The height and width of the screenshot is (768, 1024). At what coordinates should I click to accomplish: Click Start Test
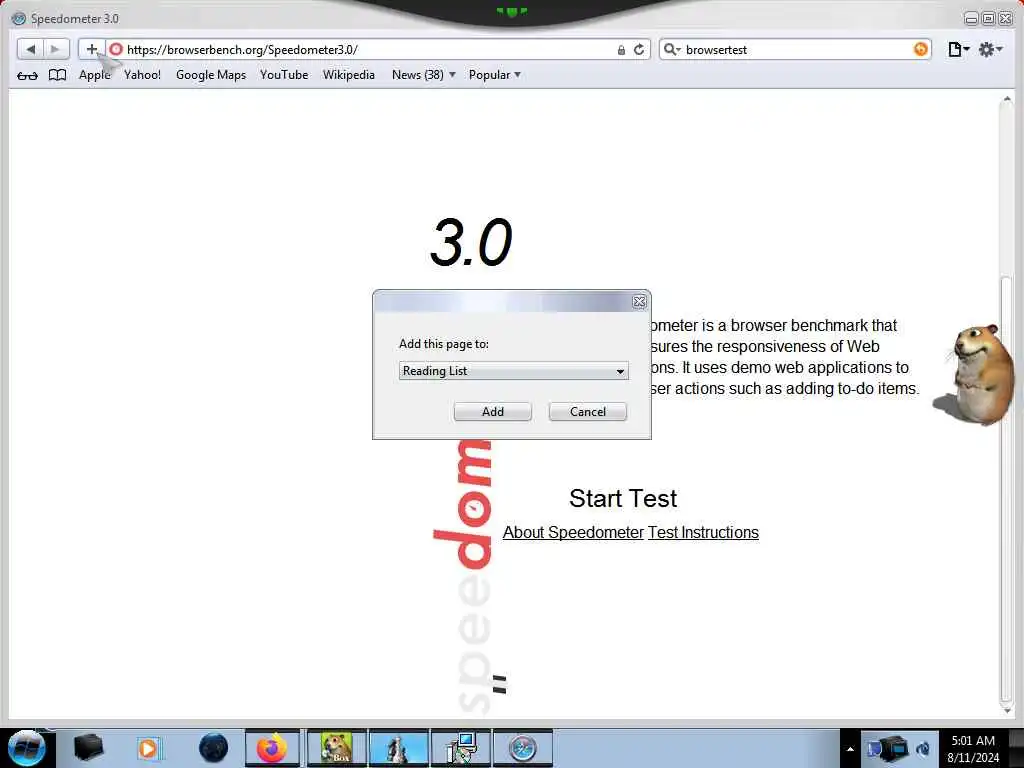point(623,498)
